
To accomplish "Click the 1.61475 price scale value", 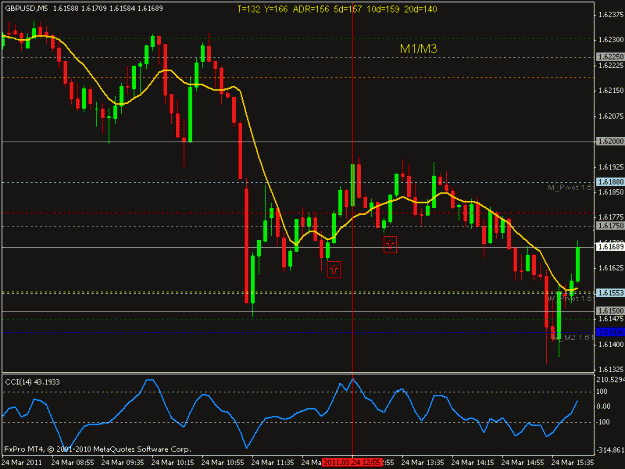I will click(611, 319).
